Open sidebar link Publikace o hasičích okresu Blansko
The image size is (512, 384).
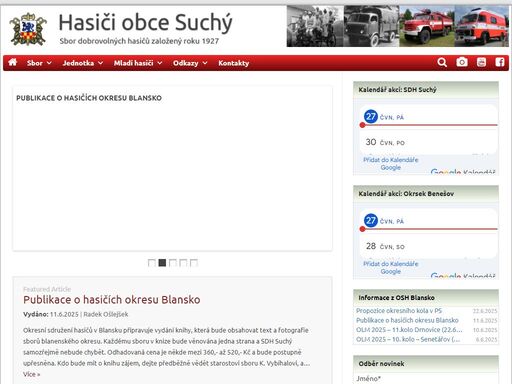407,320
